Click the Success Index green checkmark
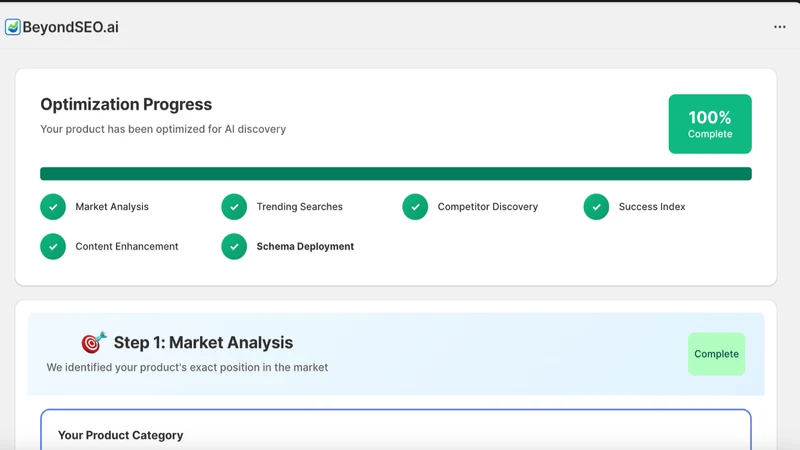 [x=596, y=207]
